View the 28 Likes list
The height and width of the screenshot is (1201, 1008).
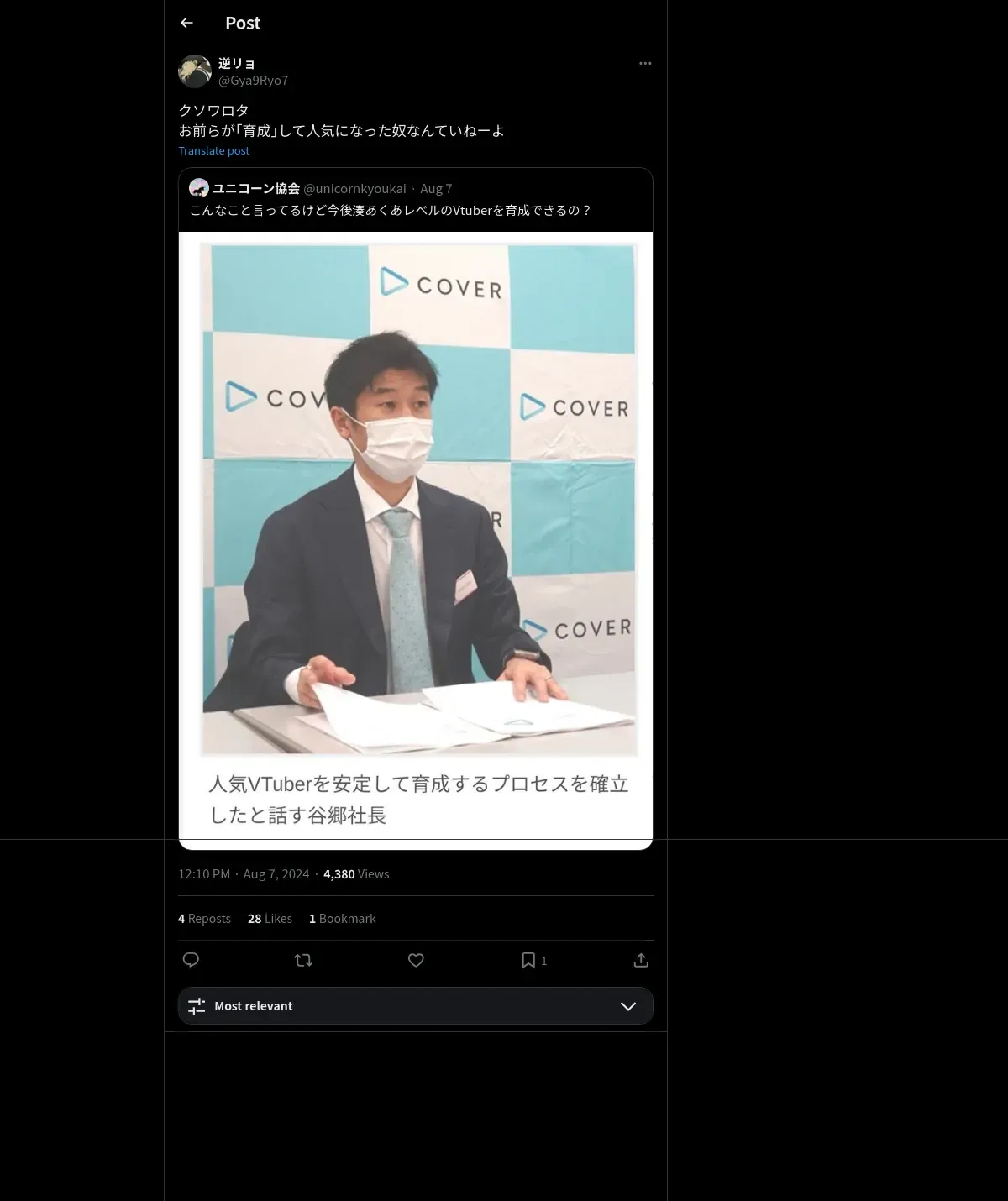270,919
